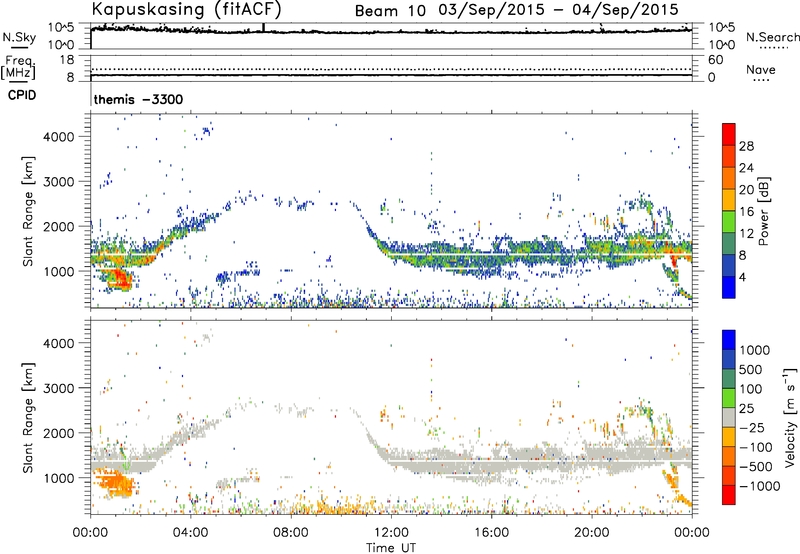Click the red high-power patch near 01:00 UT
Image resolution: width=800 pixels, height=554 pixels.
[121, 279]
